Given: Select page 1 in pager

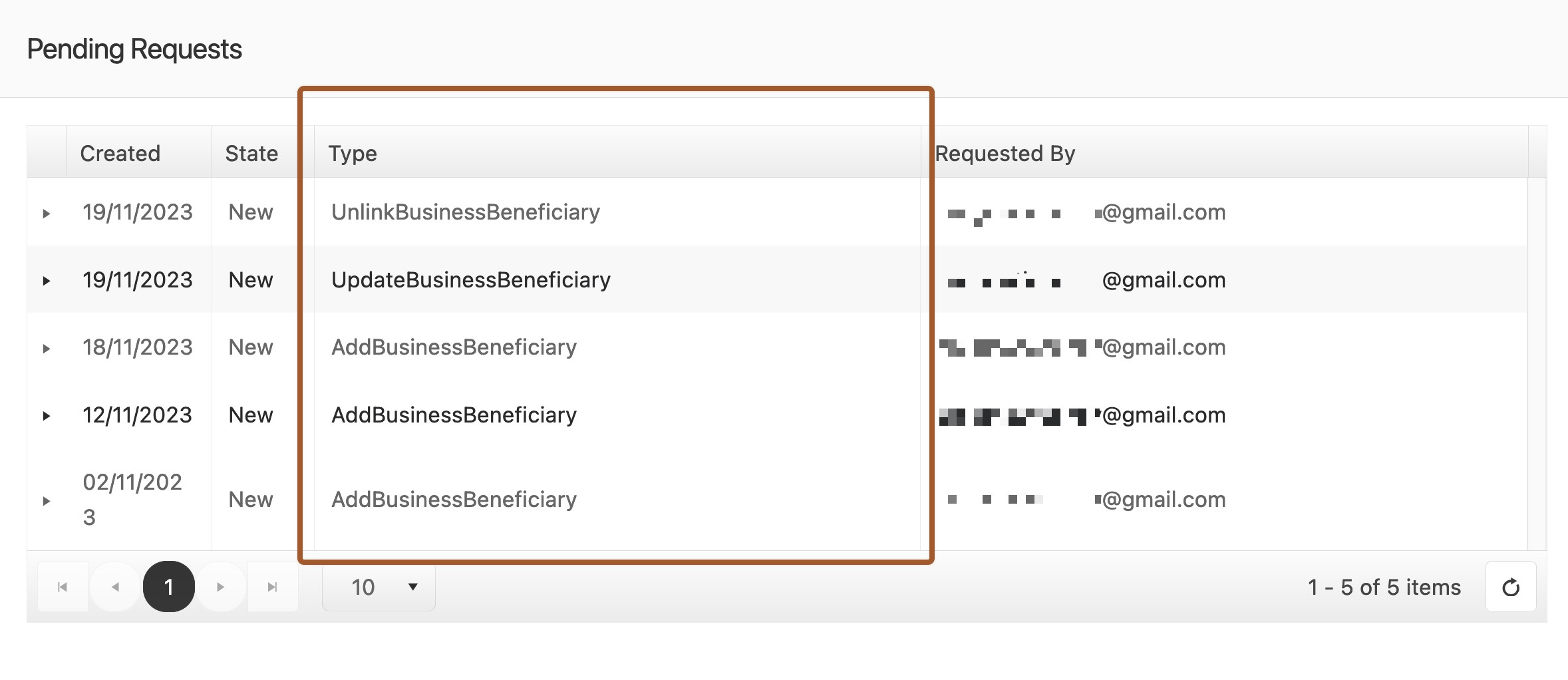Looking at the screenshot, I should tap(168, 587).
